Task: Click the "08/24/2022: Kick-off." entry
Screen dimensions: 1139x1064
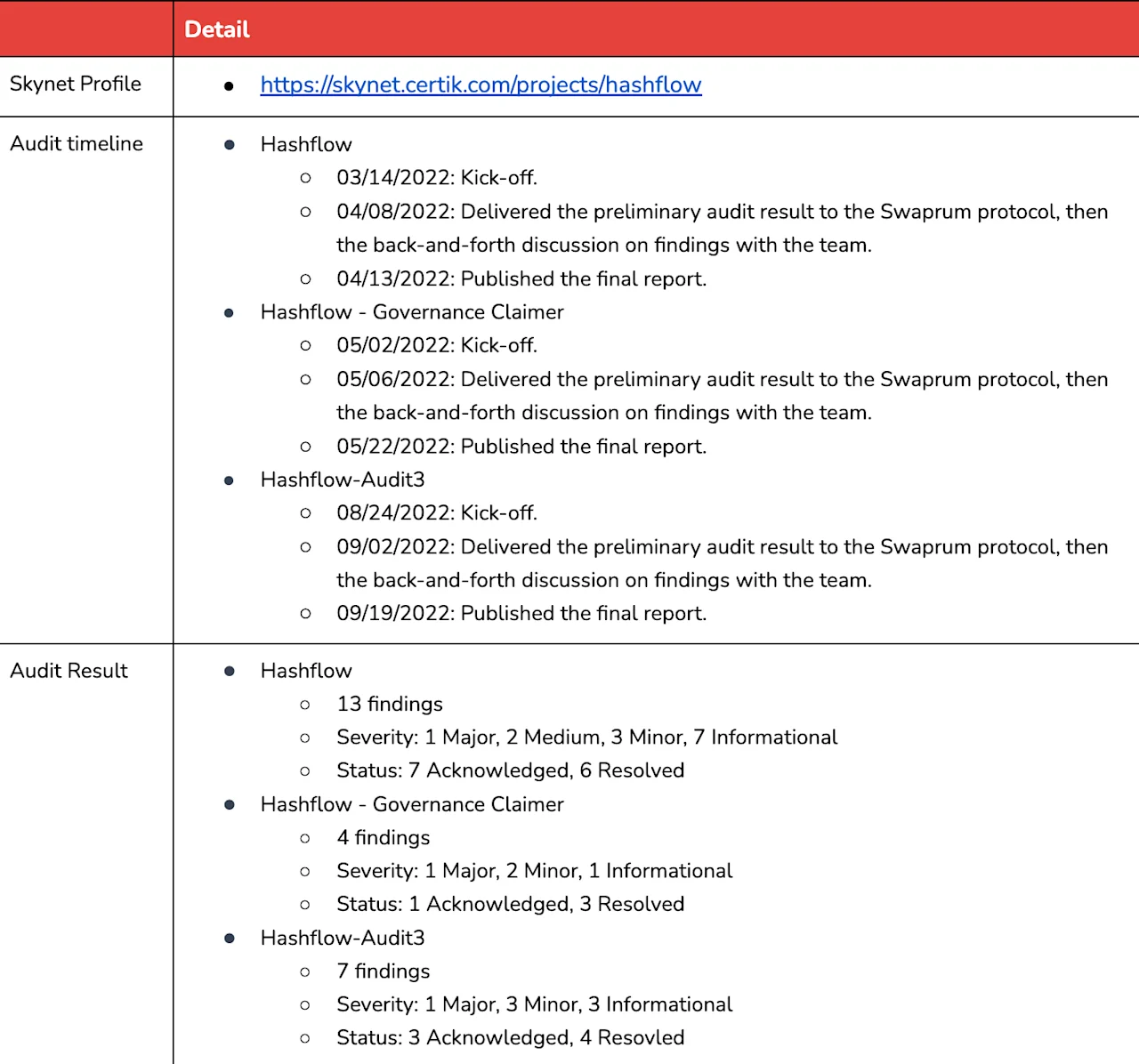Action: click(437, 513)
